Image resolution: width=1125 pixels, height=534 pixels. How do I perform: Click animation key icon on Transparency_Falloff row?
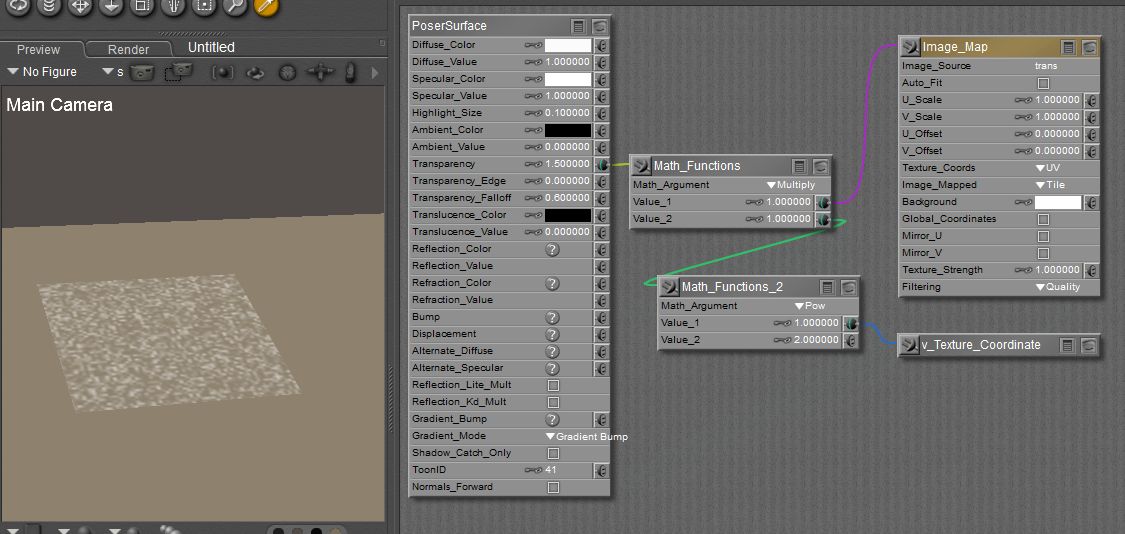coord(533,198)
